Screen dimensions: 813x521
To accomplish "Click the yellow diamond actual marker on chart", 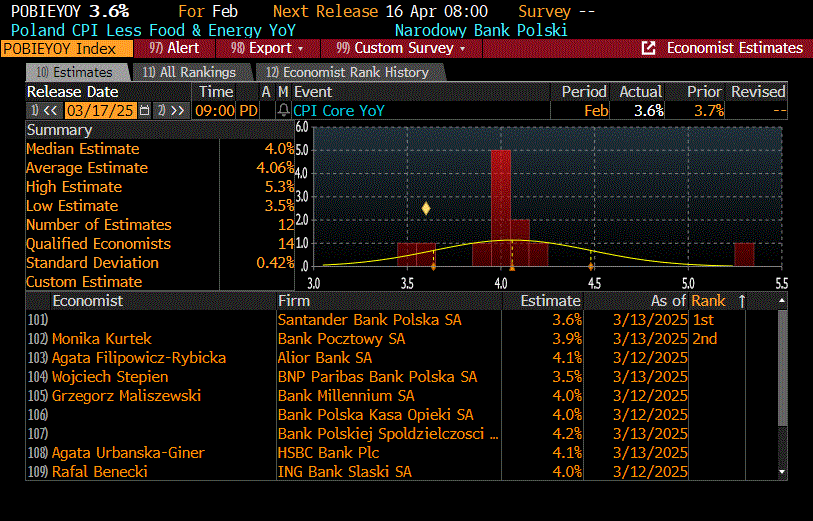I will (x=426, y=208).
